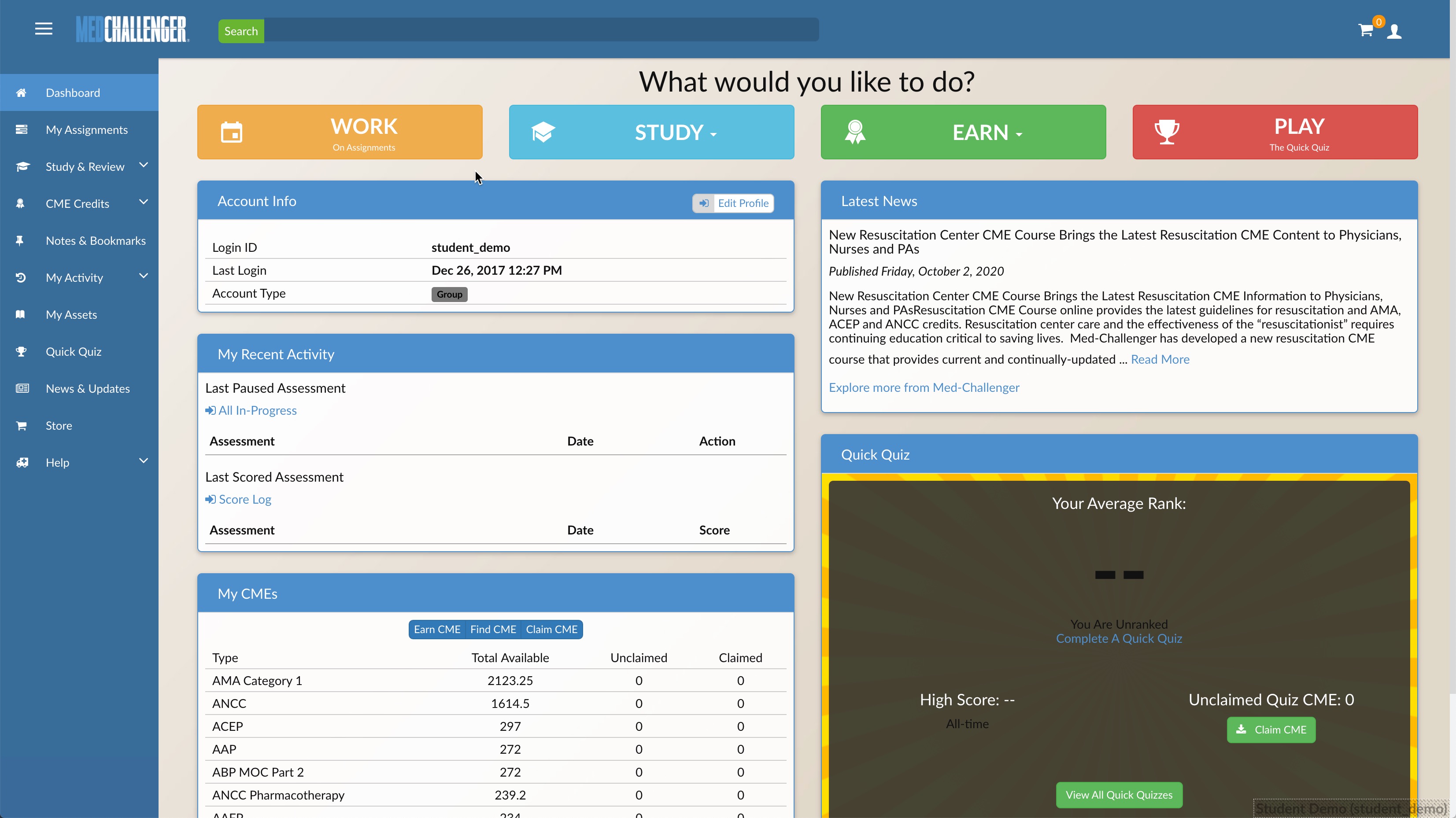Click the Quick Quiz trophy icon in sidebar
This screenshot has width=1456, height=818.
(x=22, y=351)
